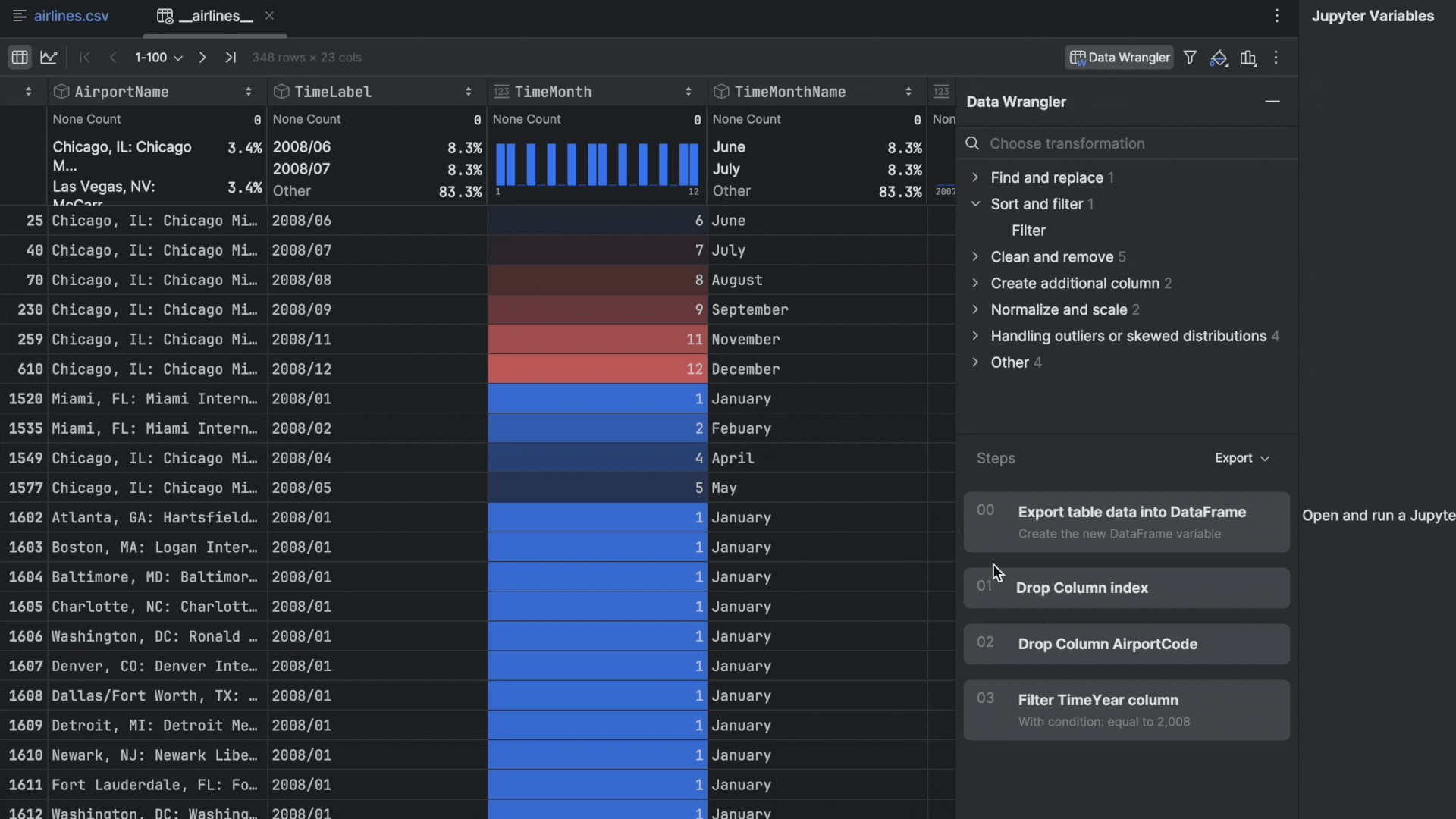This screenshot has height=819, width=1456.
Task: Toggle the Data Wrangler panel button
Action: coord(1119,58)
